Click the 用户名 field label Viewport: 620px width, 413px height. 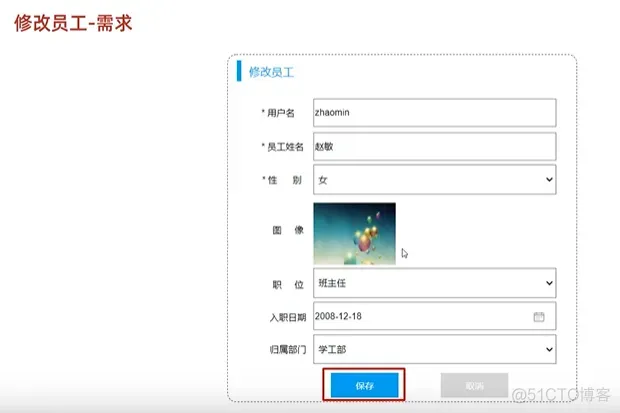[278, 113]
